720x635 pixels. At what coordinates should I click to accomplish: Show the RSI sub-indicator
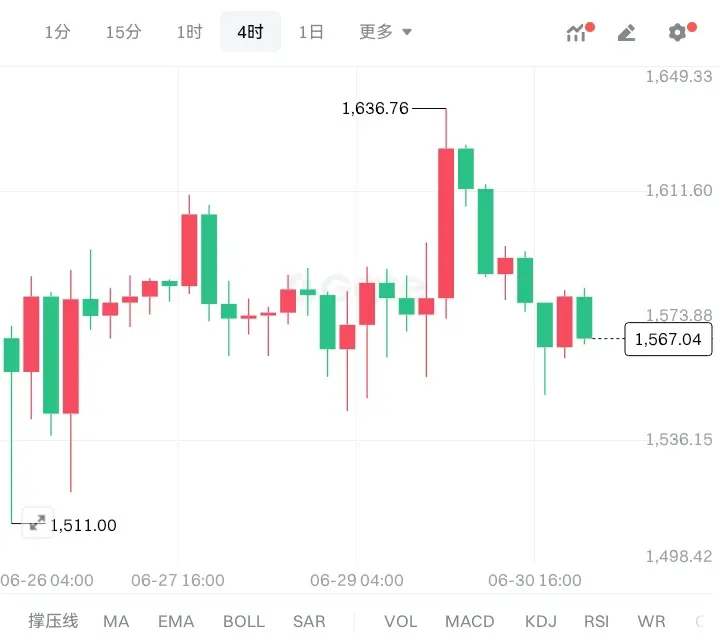pos(596,621)
